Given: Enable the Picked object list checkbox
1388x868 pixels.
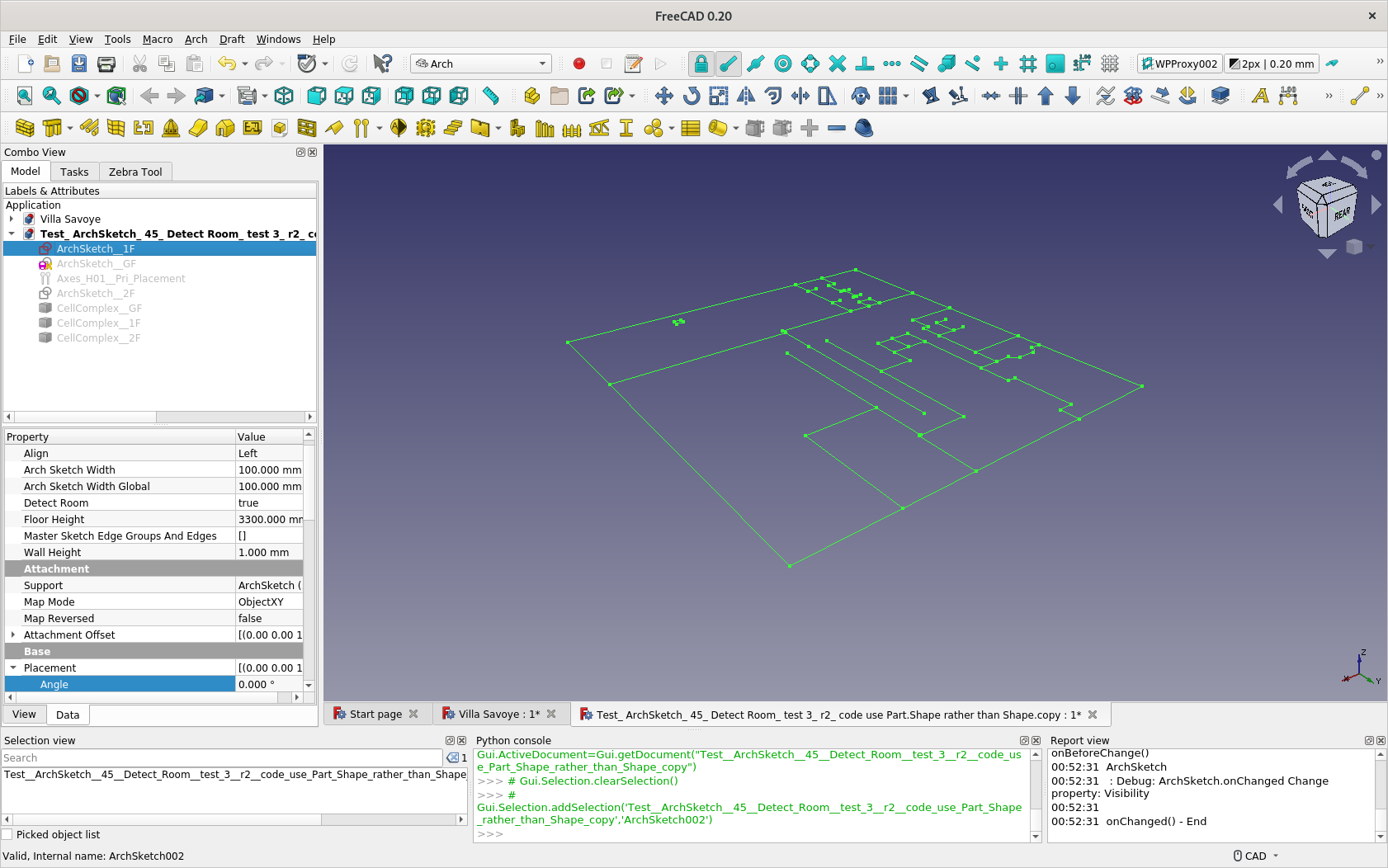Looking at the screenshot, I should pyautogui.click(x=7, y=834).
